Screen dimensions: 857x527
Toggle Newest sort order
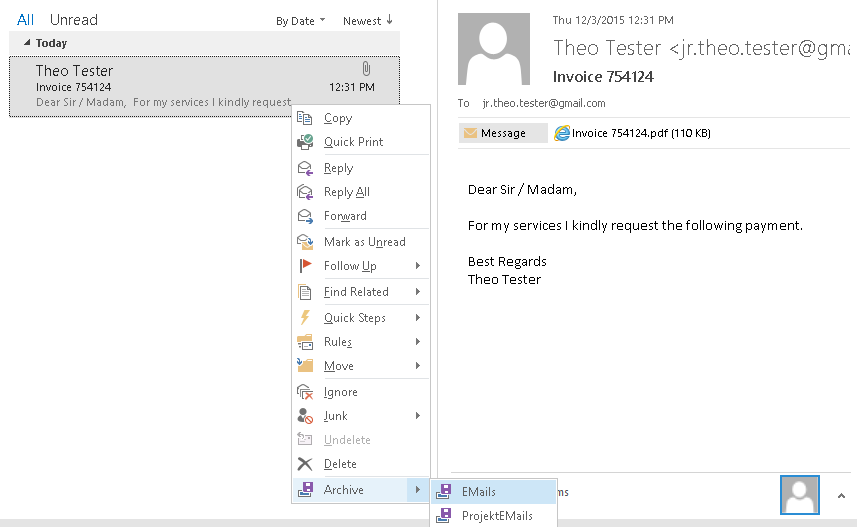pos(367,21)
